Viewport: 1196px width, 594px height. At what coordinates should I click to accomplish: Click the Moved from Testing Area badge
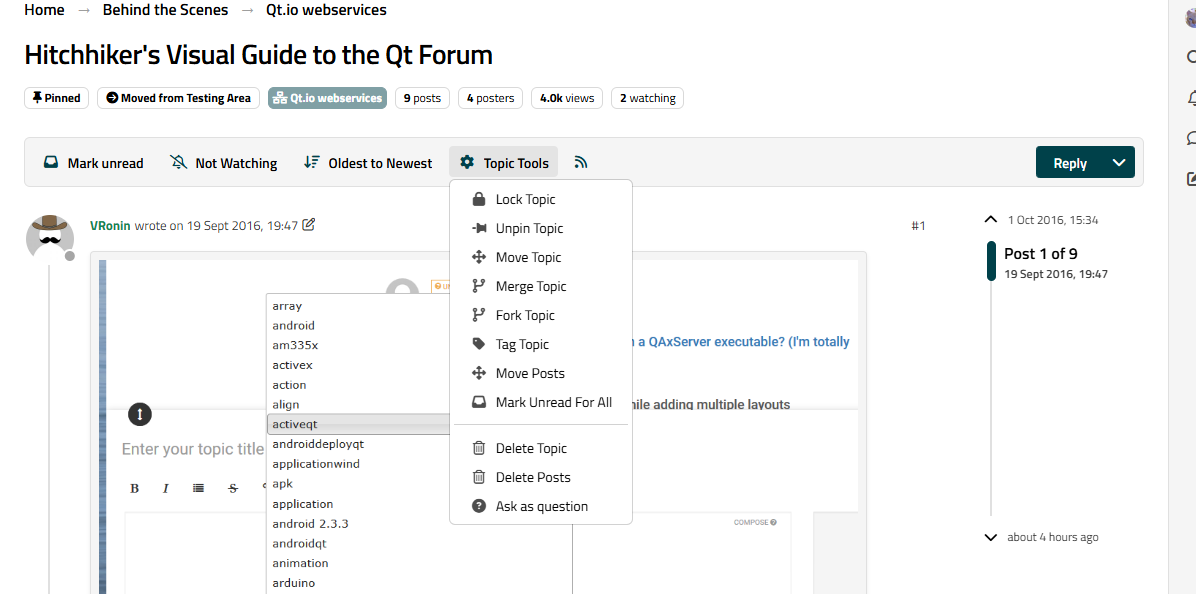click(178, 98)
